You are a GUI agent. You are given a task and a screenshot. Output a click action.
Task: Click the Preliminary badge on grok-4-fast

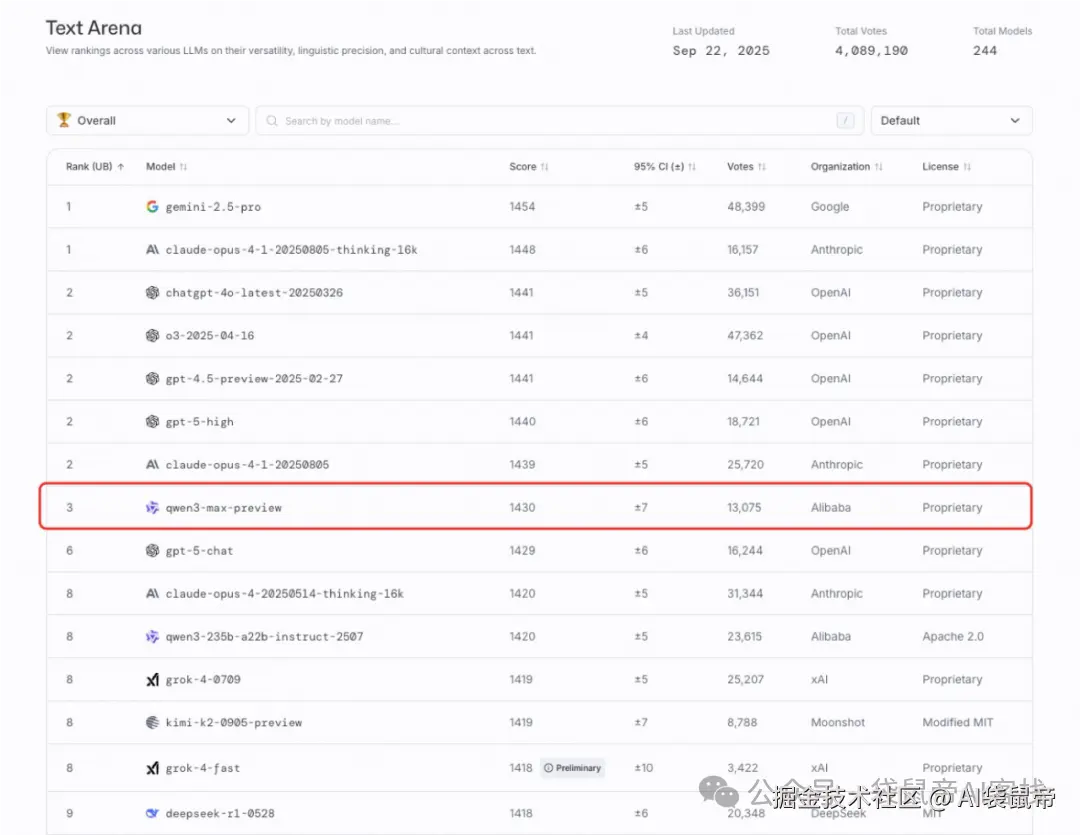pyautogui.click(x=573, y=768)
